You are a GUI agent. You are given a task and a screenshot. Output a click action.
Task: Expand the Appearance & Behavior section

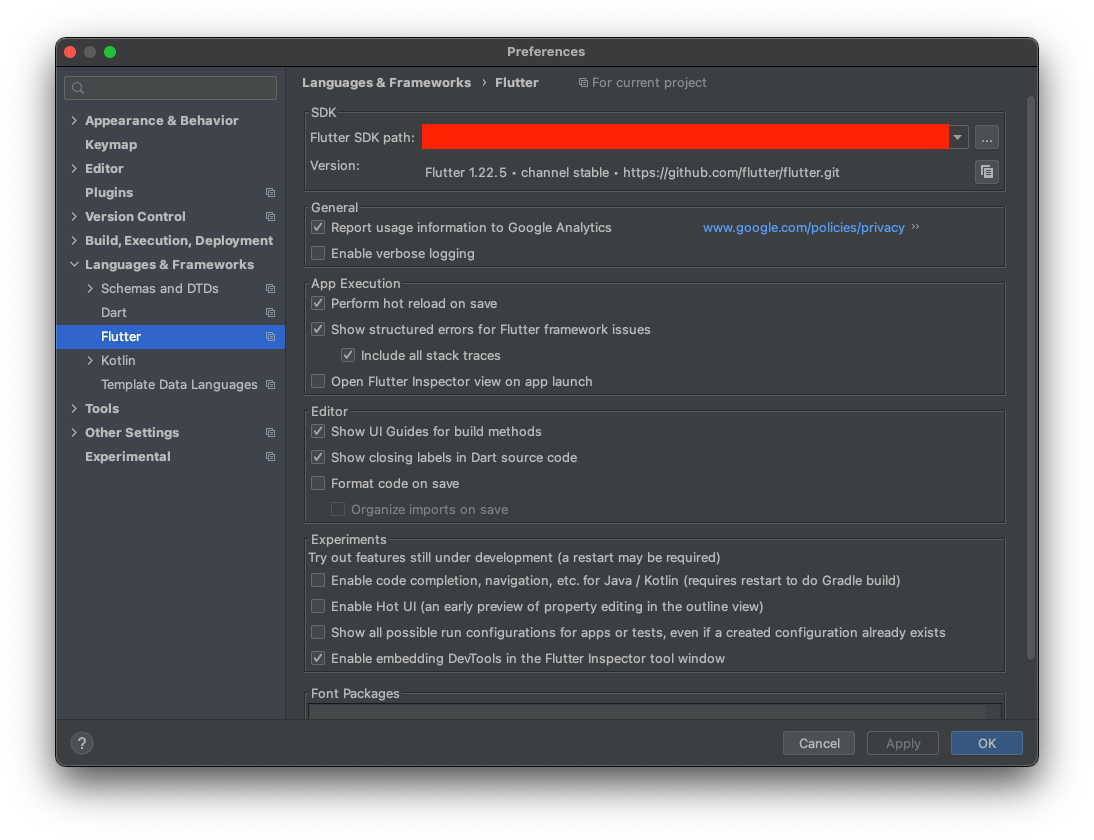pyautogui.click(x=72, y=120)
